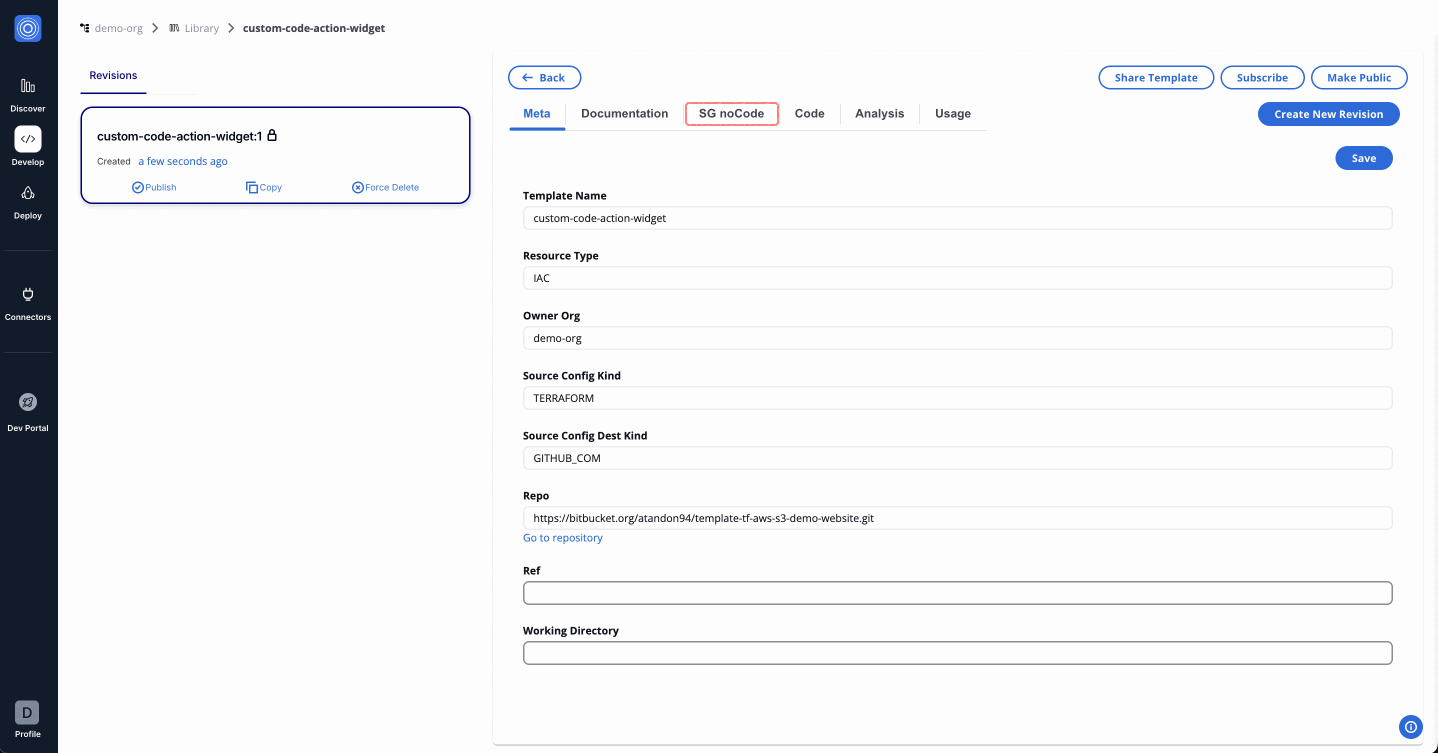Publish the custom-code-action-widget revision

coord(154,187)
